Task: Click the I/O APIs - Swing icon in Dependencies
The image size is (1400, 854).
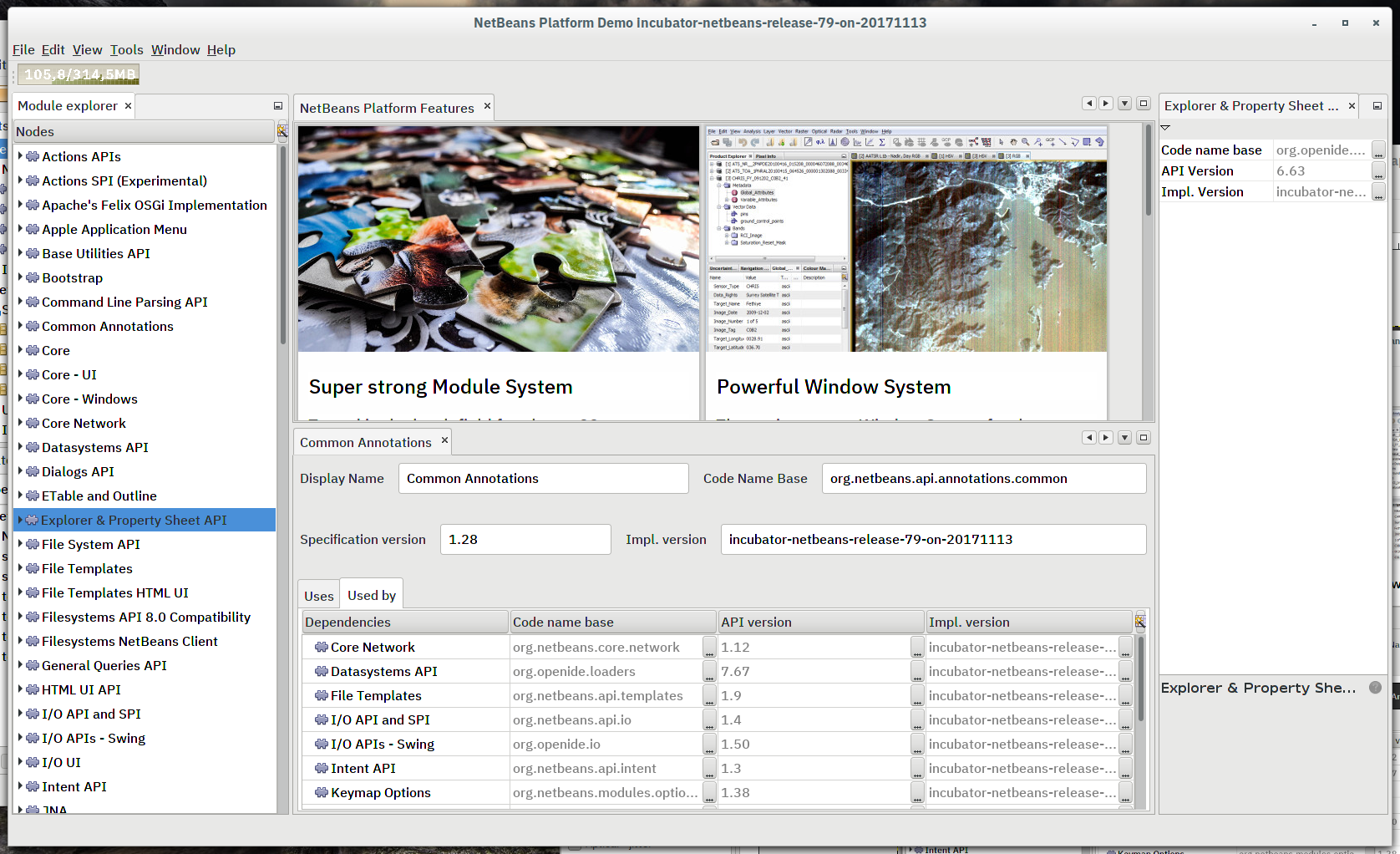Action: [322, 744]
